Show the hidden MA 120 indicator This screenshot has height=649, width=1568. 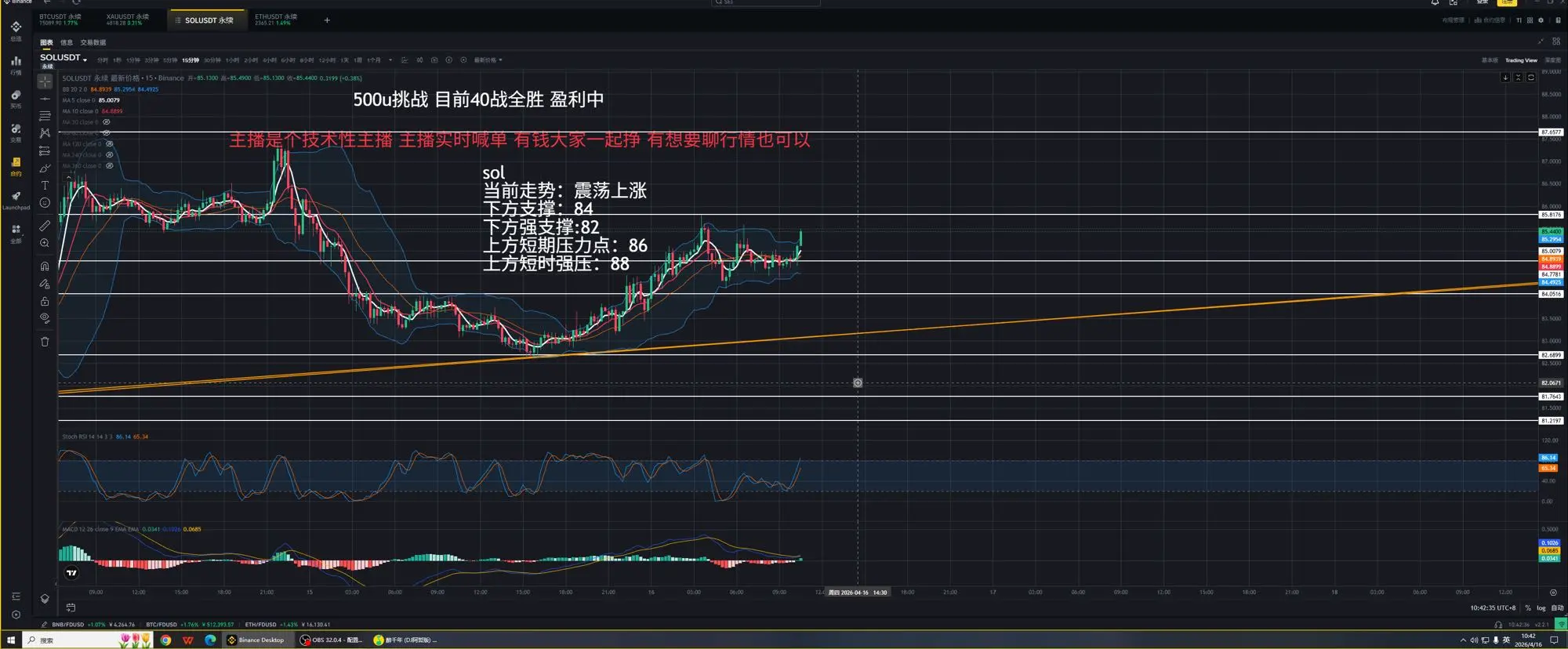pyautogui.click(x=110, y=144)
